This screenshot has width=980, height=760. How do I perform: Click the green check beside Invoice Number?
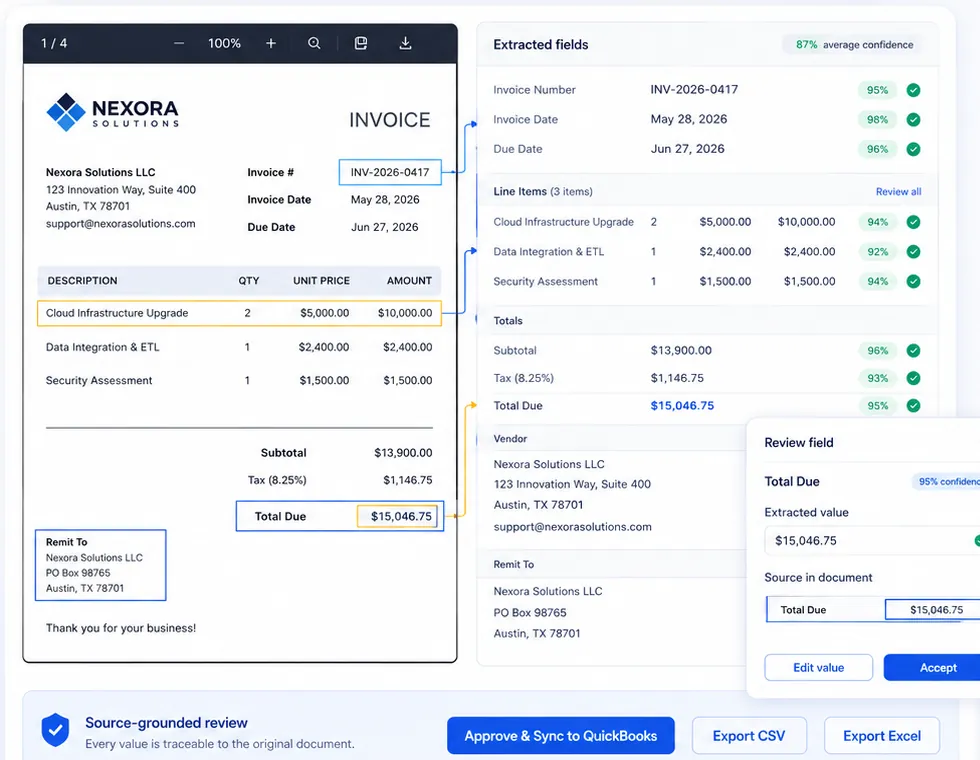913,90
